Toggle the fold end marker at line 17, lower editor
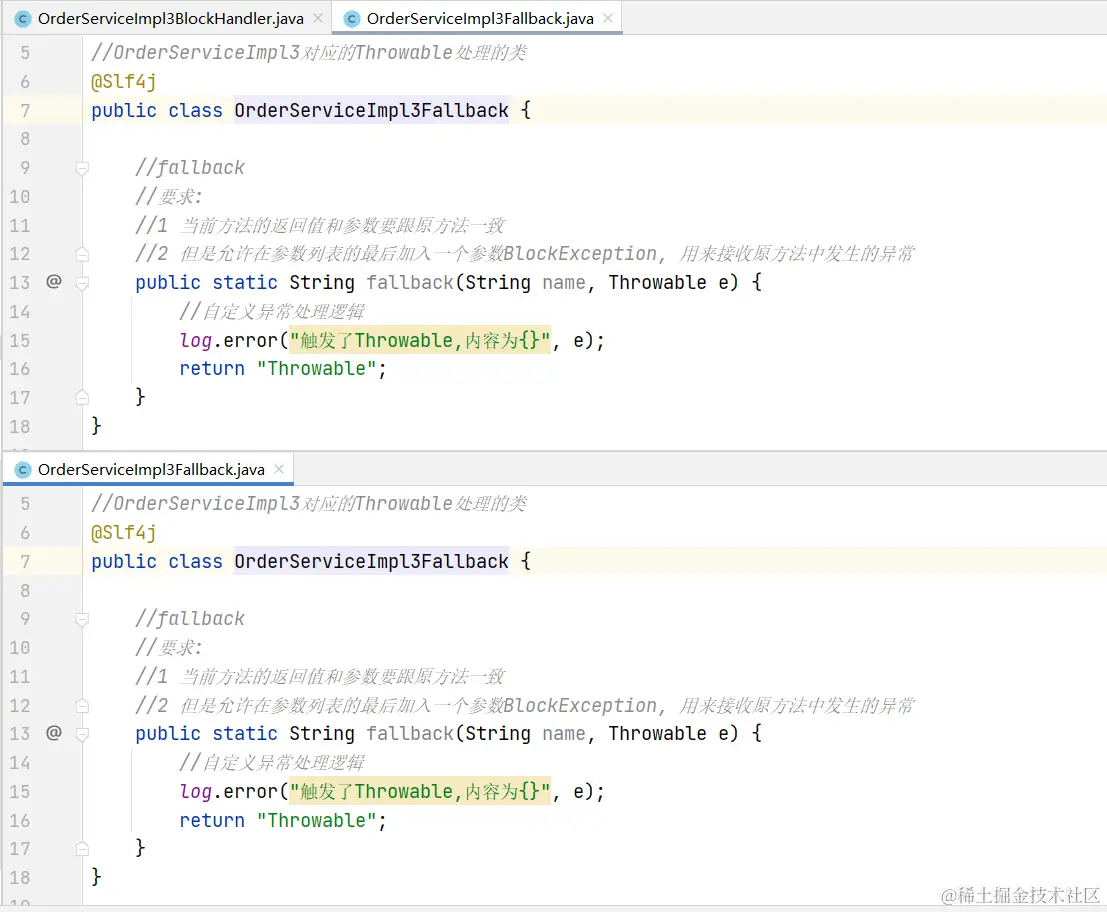 click(82, 848)
